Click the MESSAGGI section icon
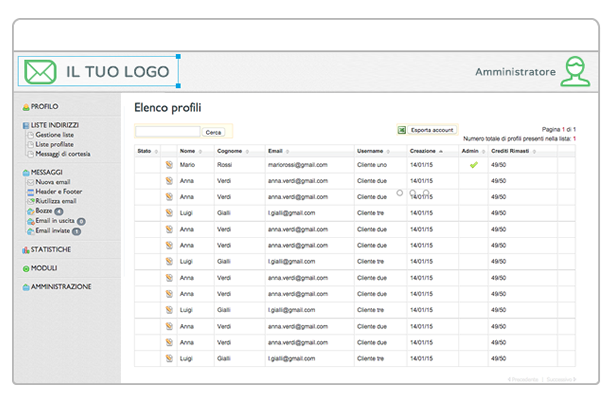This screenshot has width=611, height=400. (26, 173)
